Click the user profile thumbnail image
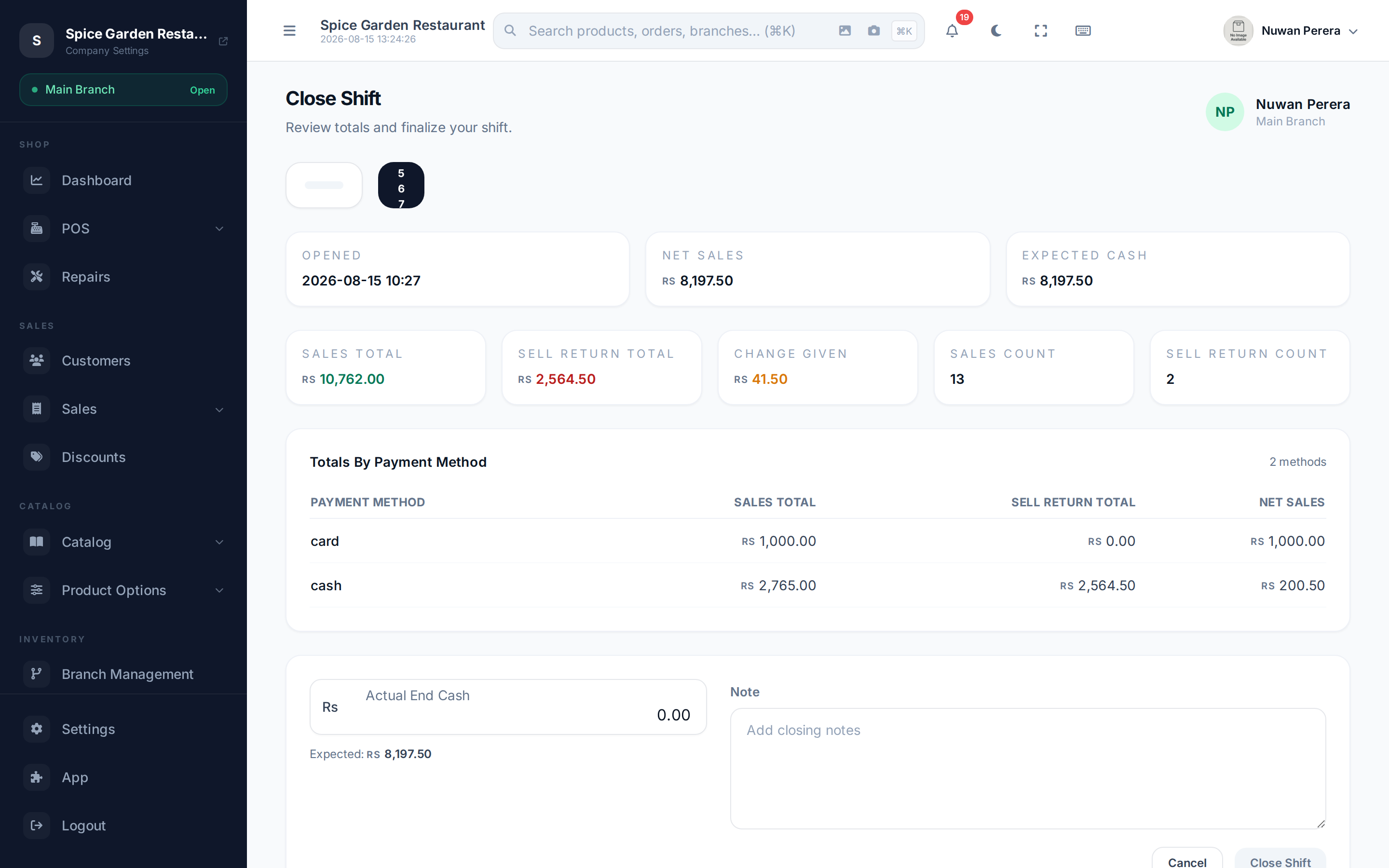The image size is (1389, 868). 1238,30
